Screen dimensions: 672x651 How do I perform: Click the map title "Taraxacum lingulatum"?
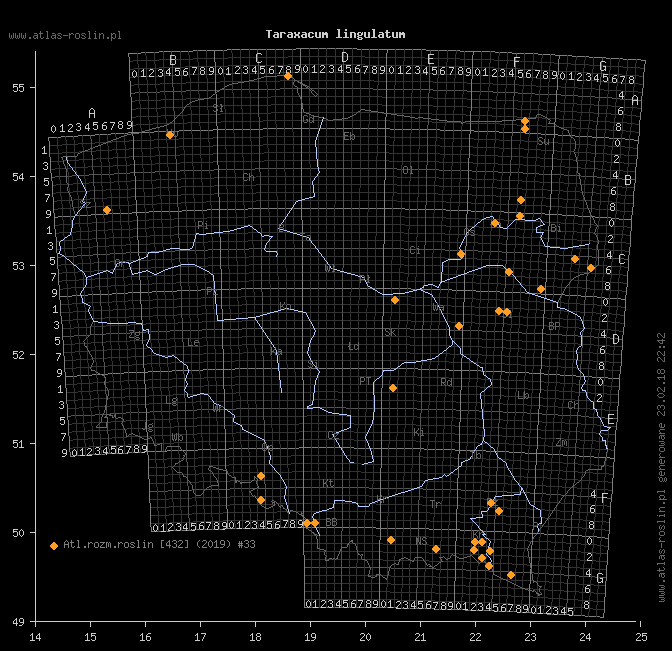[x=335, y=34]
